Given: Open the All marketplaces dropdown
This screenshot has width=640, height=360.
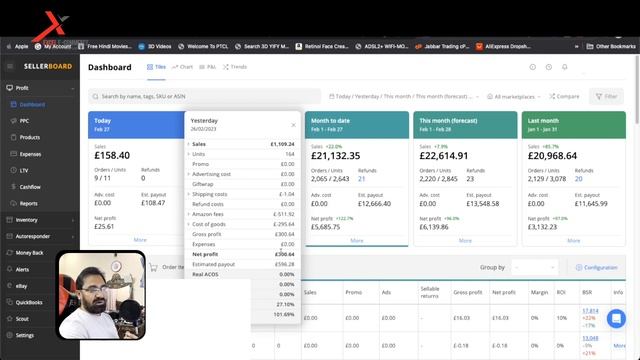Looking at the screenshot, I should pyautogui.click(x=514, y=96).
